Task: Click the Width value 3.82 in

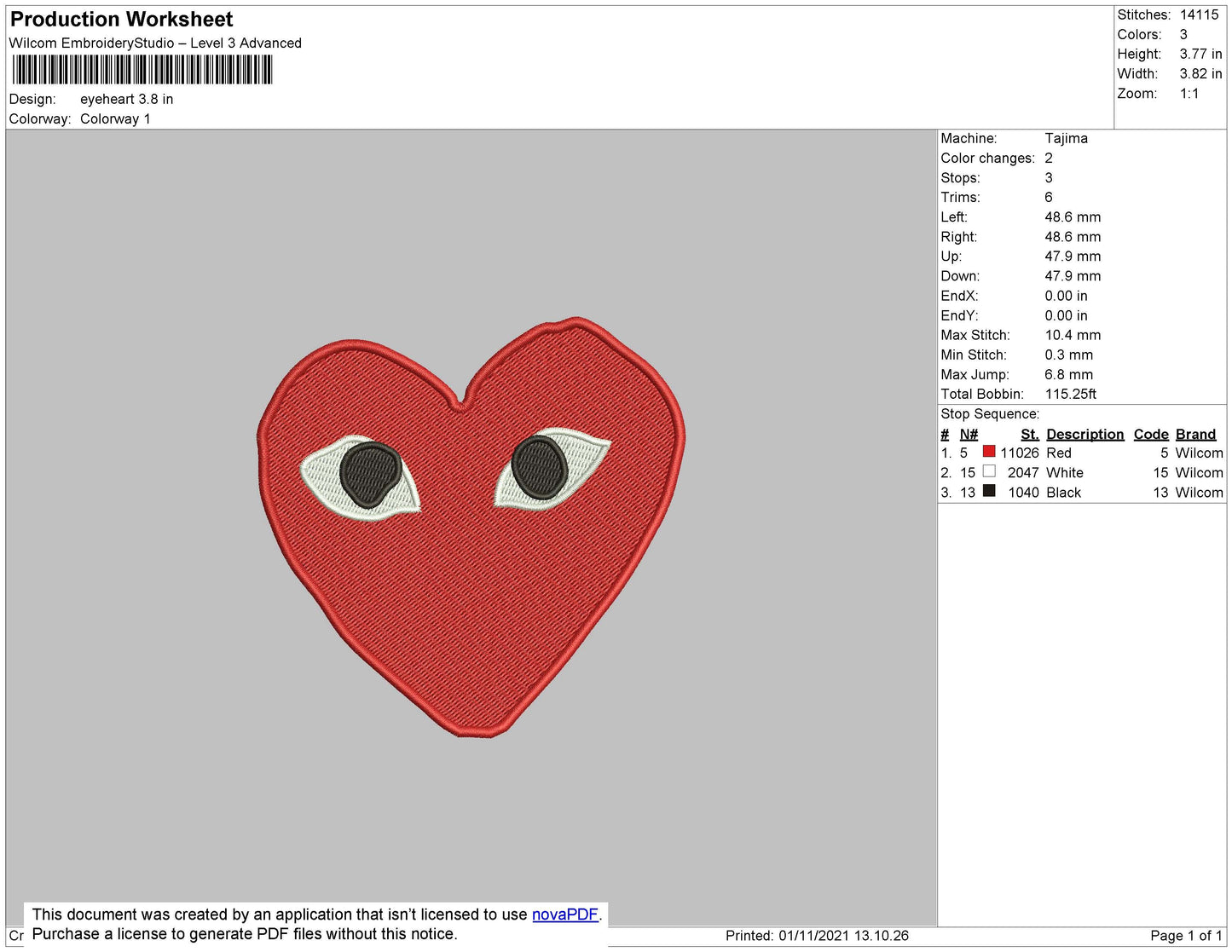Action: point(1200,74)
